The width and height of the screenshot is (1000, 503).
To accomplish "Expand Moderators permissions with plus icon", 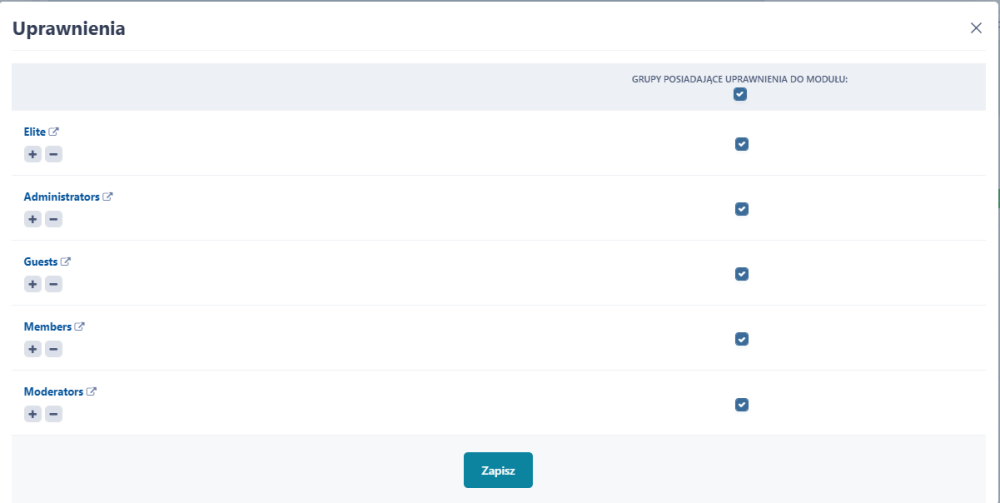I will tap(33, 414).
